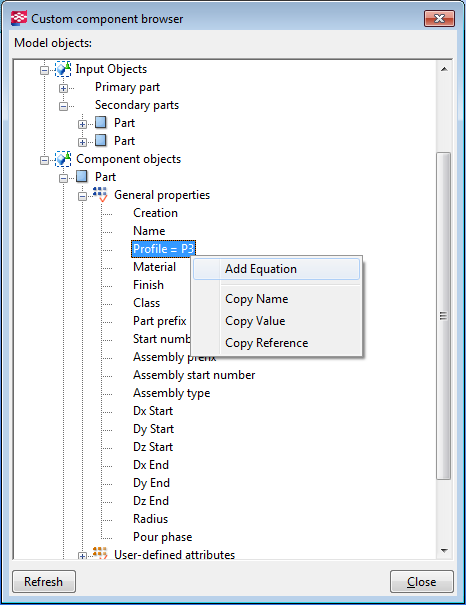Select the Secondary parts tree item

137,105
